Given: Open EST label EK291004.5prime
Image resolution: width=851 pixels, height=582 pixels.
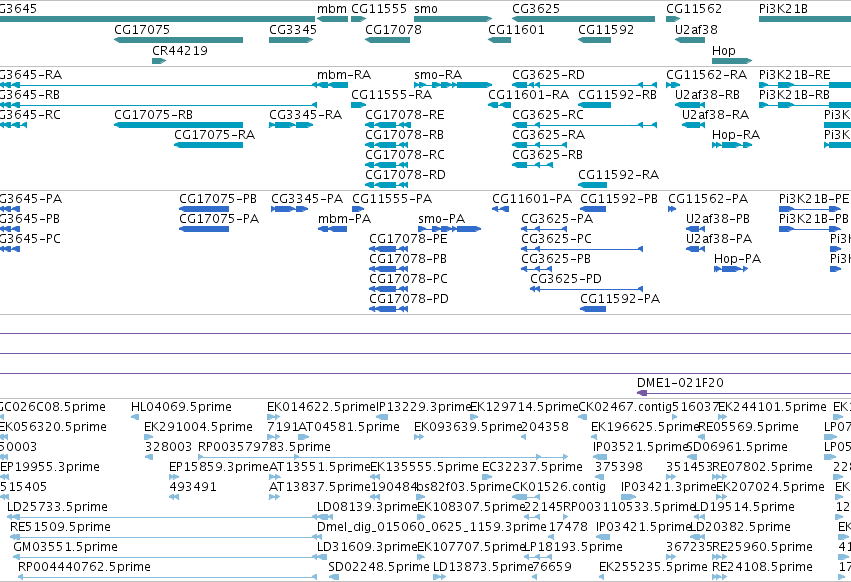Looking at the screenshot, I should click(198, 427).
